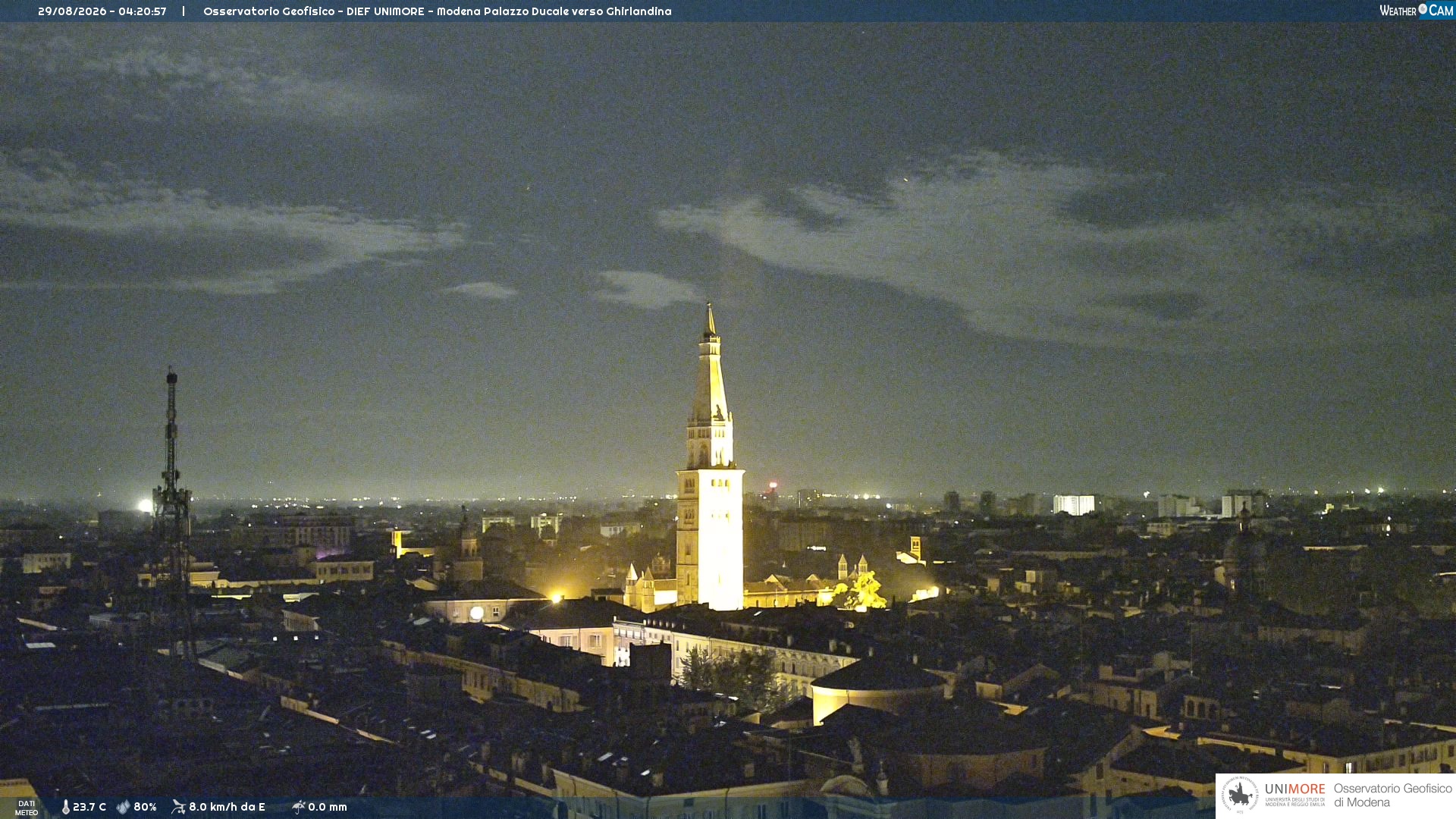Click the 29/08/2026 date and time stamp
This screenshot has height=819, width=1456.
102,11
